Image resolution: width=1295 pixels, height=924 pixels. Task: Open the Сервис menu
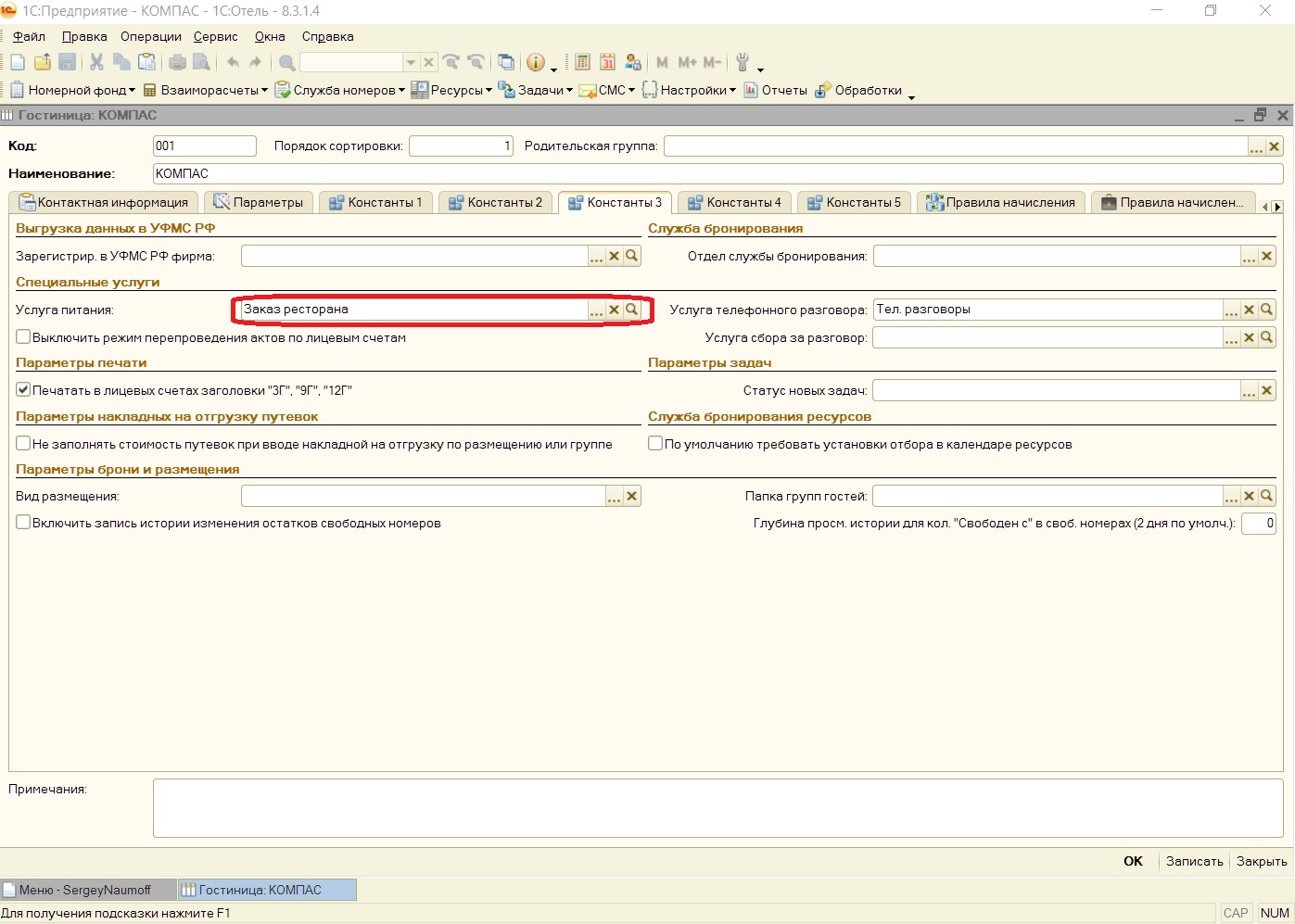point(216,36)
